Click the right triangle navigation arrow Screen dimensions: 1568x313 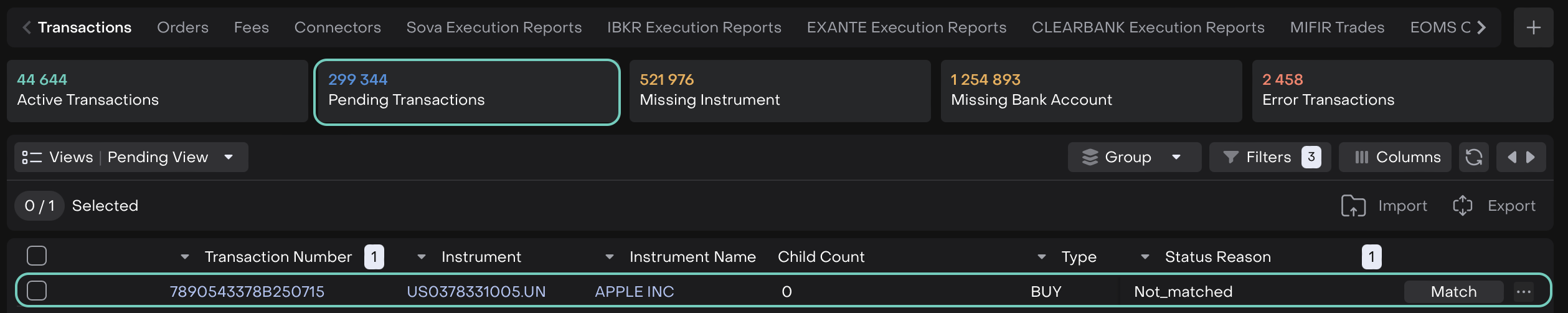click(x=1530, y=157)
